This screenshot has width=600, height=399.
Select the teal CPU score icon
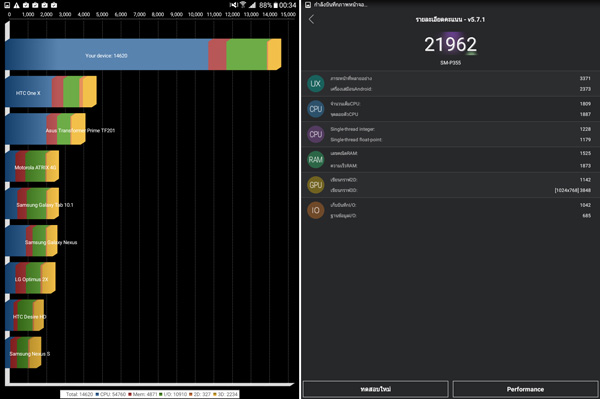(x=316, y=109)
